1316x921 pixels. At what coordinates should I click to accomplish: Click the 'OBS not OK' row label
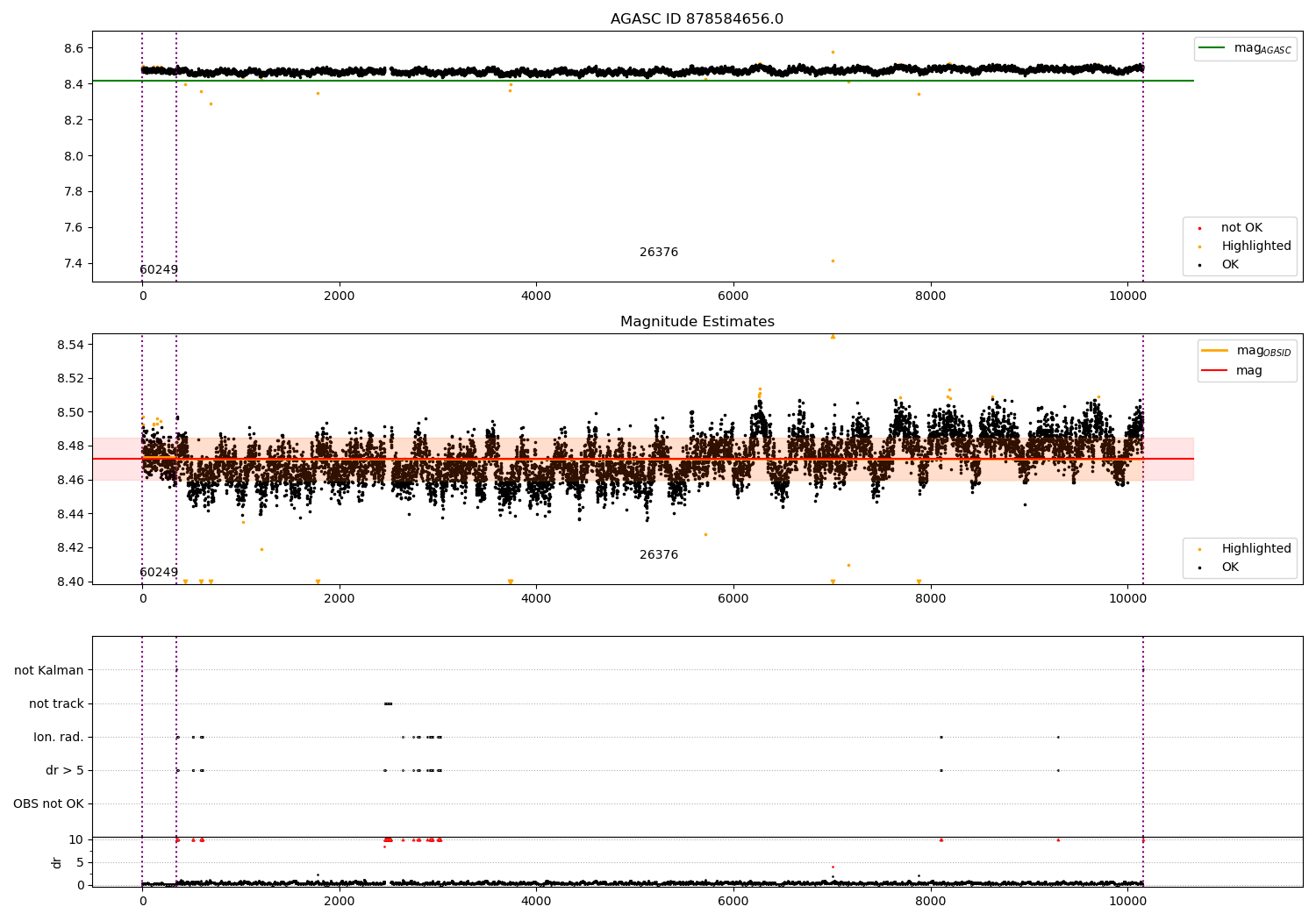(x=48, y=803)
